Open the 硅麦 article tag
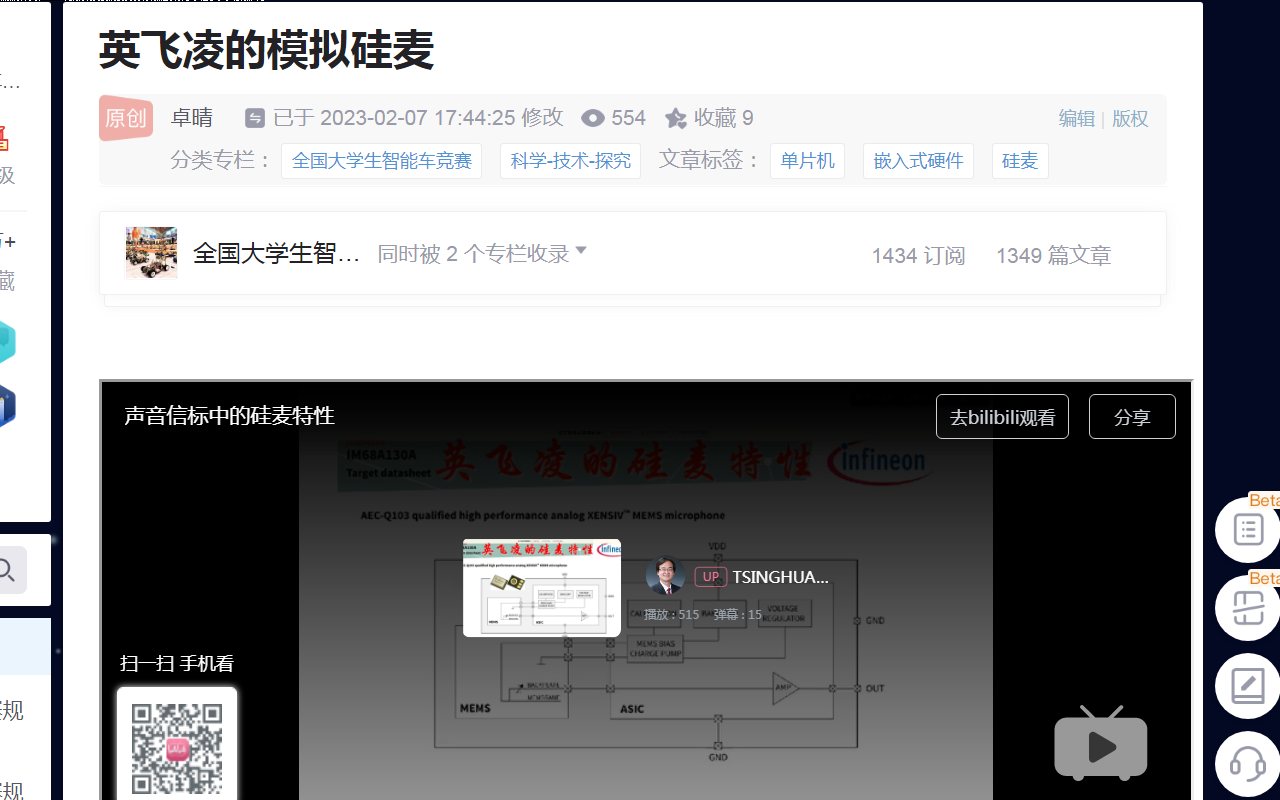Viewport: 1280px width, 800px height. 1020,161
